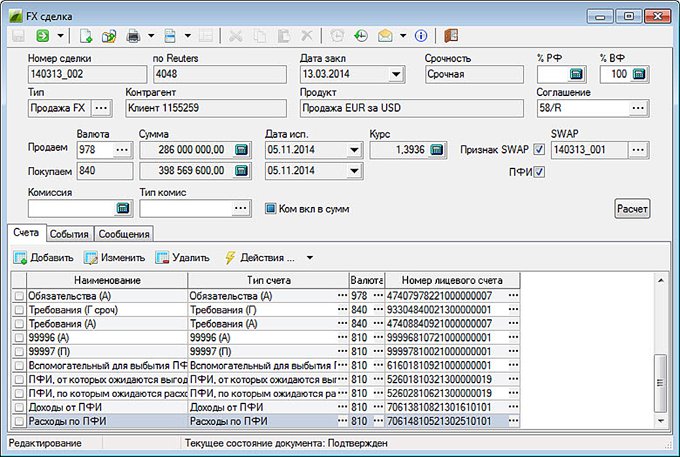Toggle the Ком вкл в сумм checkbox

pos(270,208)
